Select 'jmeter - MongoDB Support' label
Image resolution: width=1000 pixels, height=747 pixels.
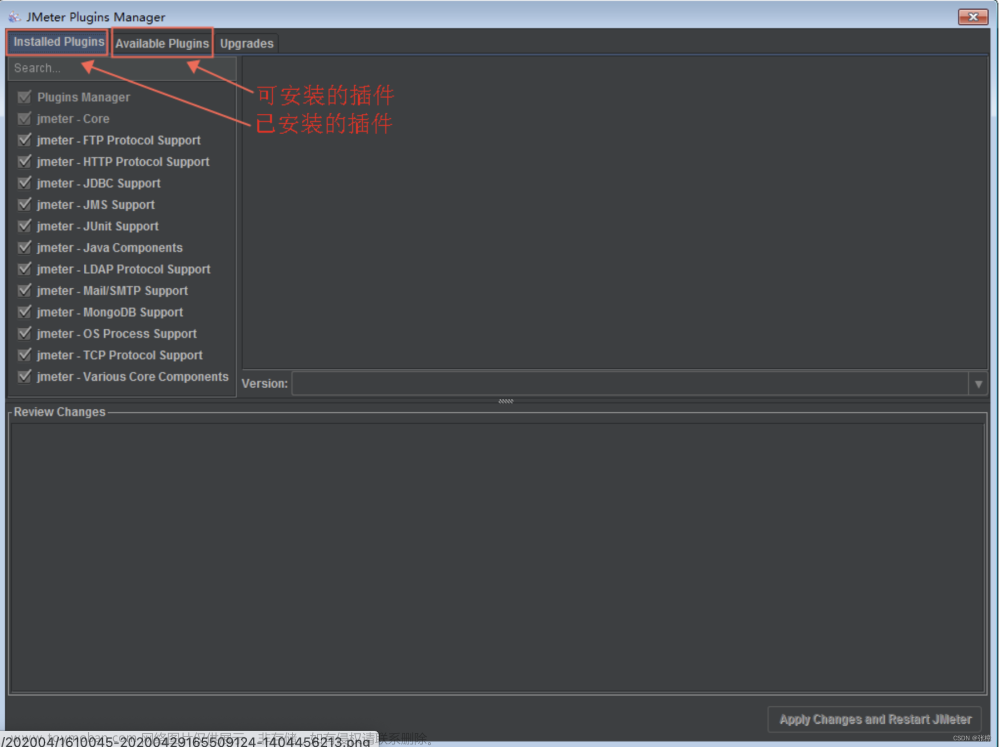pos(110,313)
